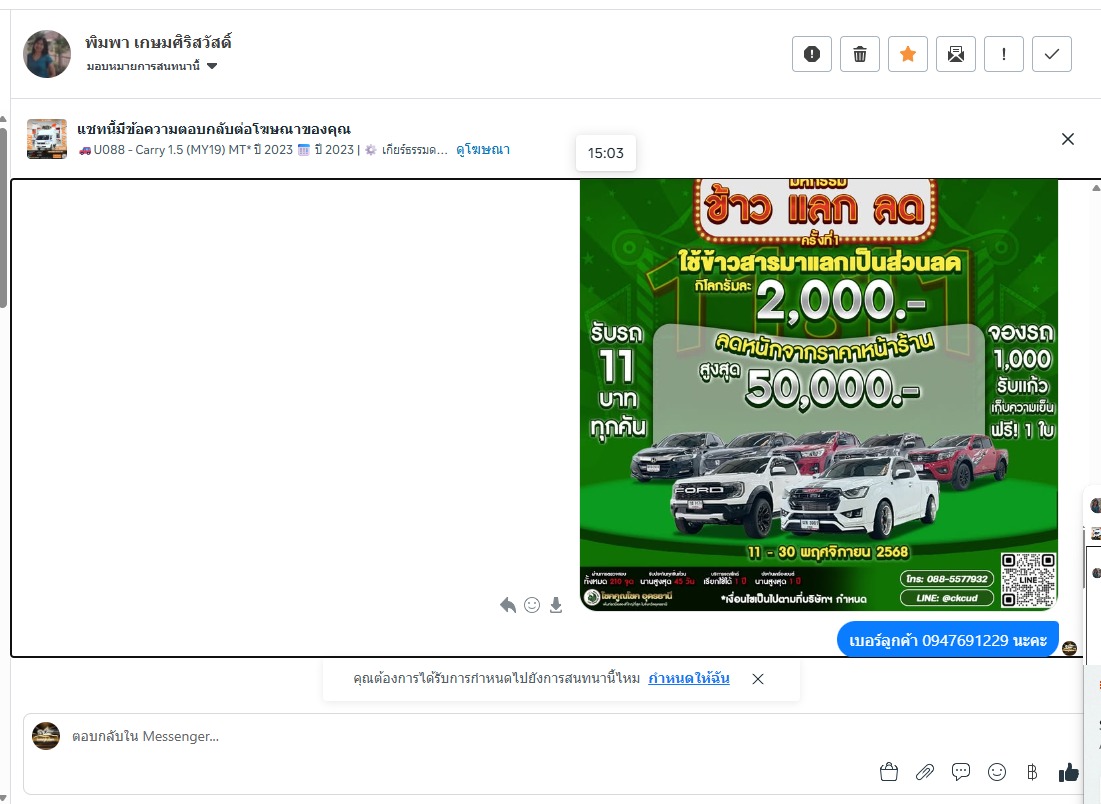Reply to the promotional image message

(x=508, y=605)
